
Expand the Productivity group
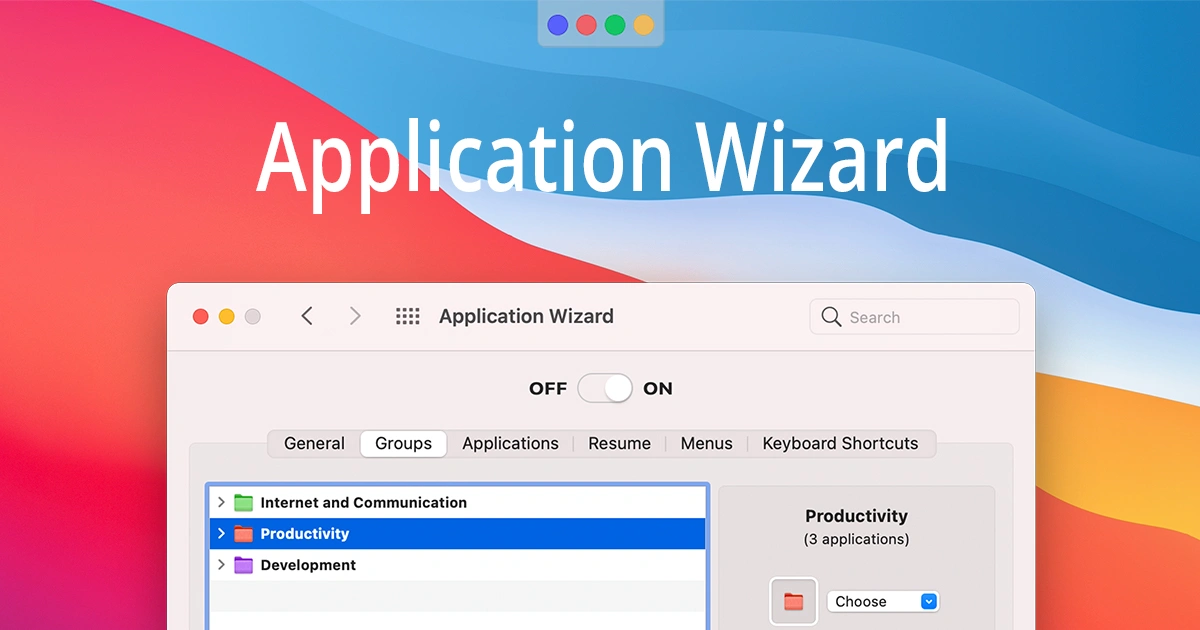[221, 533]
